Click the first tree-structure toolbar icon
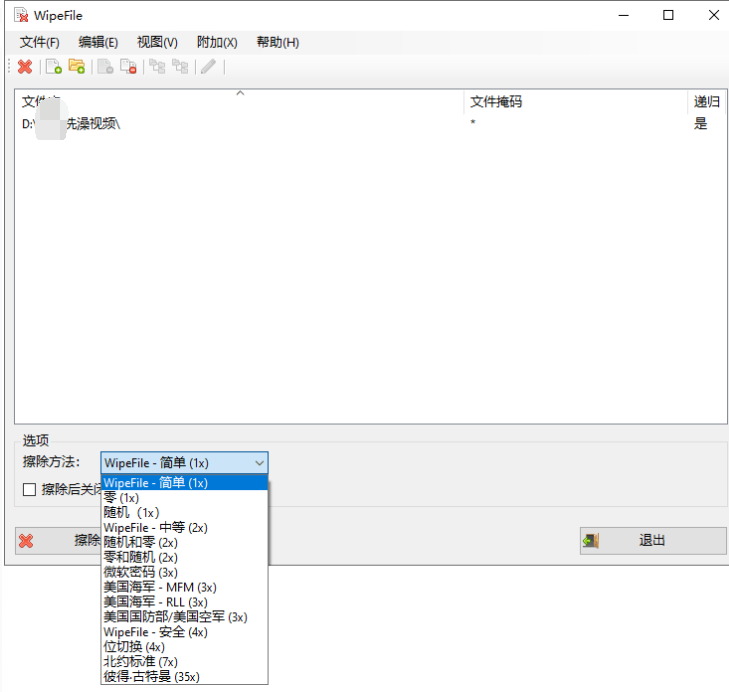 [x=157, y=67]
